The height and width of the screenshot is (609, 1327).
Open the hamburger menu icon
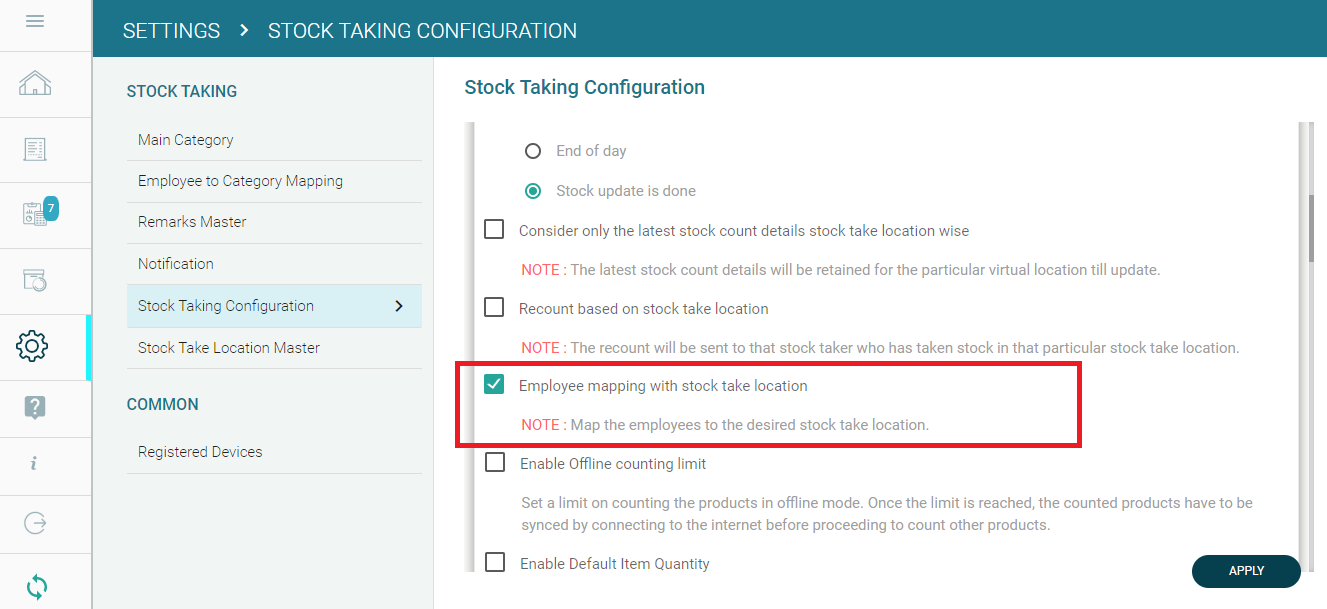tap(35, 21)
